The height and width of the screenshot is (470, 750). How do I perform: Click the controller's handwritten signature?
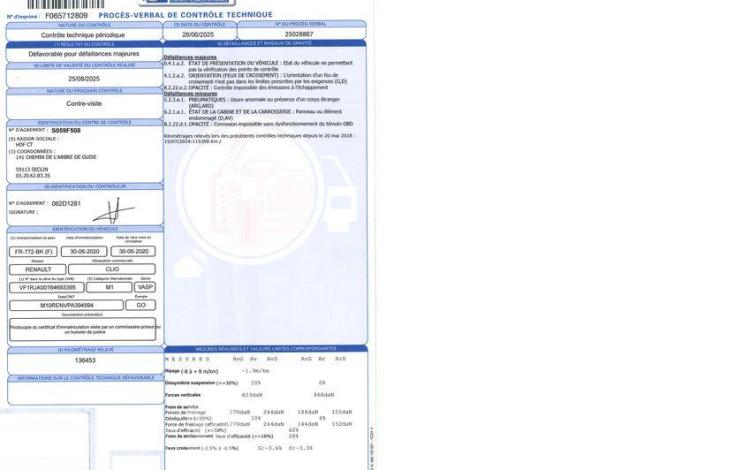pyautogui.click(x=114, y=210)
